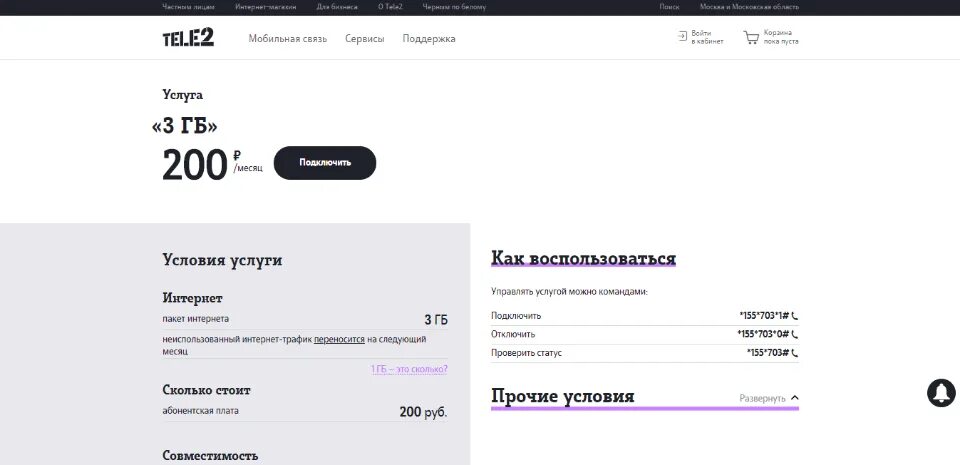Screen dimensions: 960x465
Task: Click the Прочие условия heading
Action: pyautogui.click(x=563, y=396)
